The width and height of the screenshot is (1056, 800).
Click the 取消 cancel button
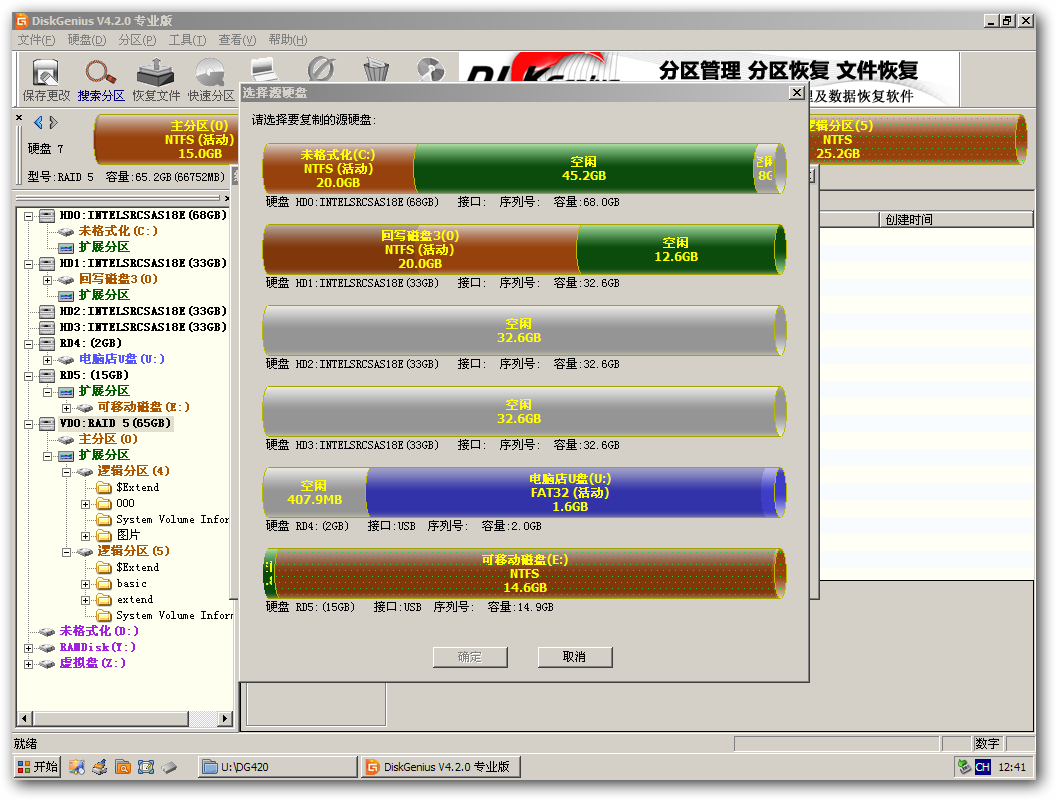point(575,657)
